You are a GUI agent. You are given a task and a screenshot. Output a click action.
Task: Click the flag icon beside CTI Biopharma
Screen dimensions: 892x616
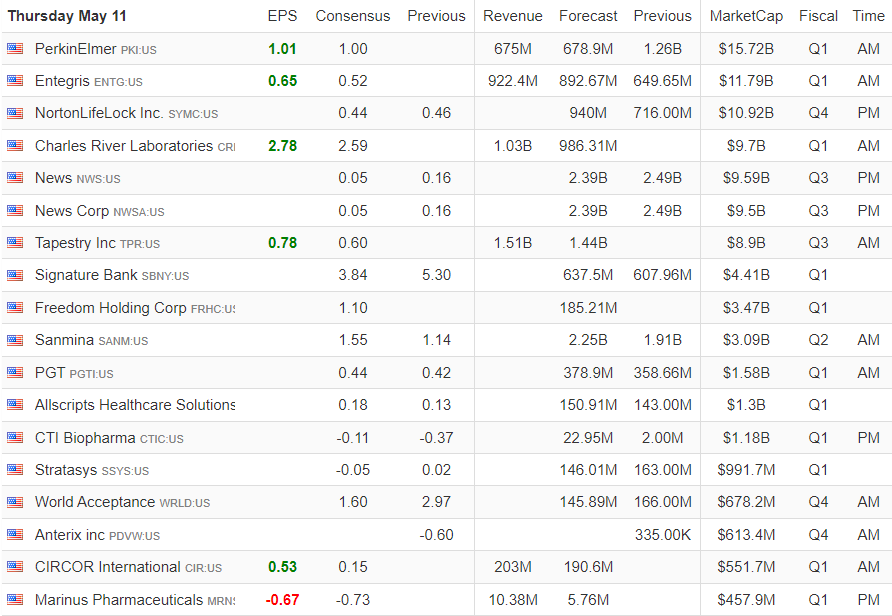[15, 437]
